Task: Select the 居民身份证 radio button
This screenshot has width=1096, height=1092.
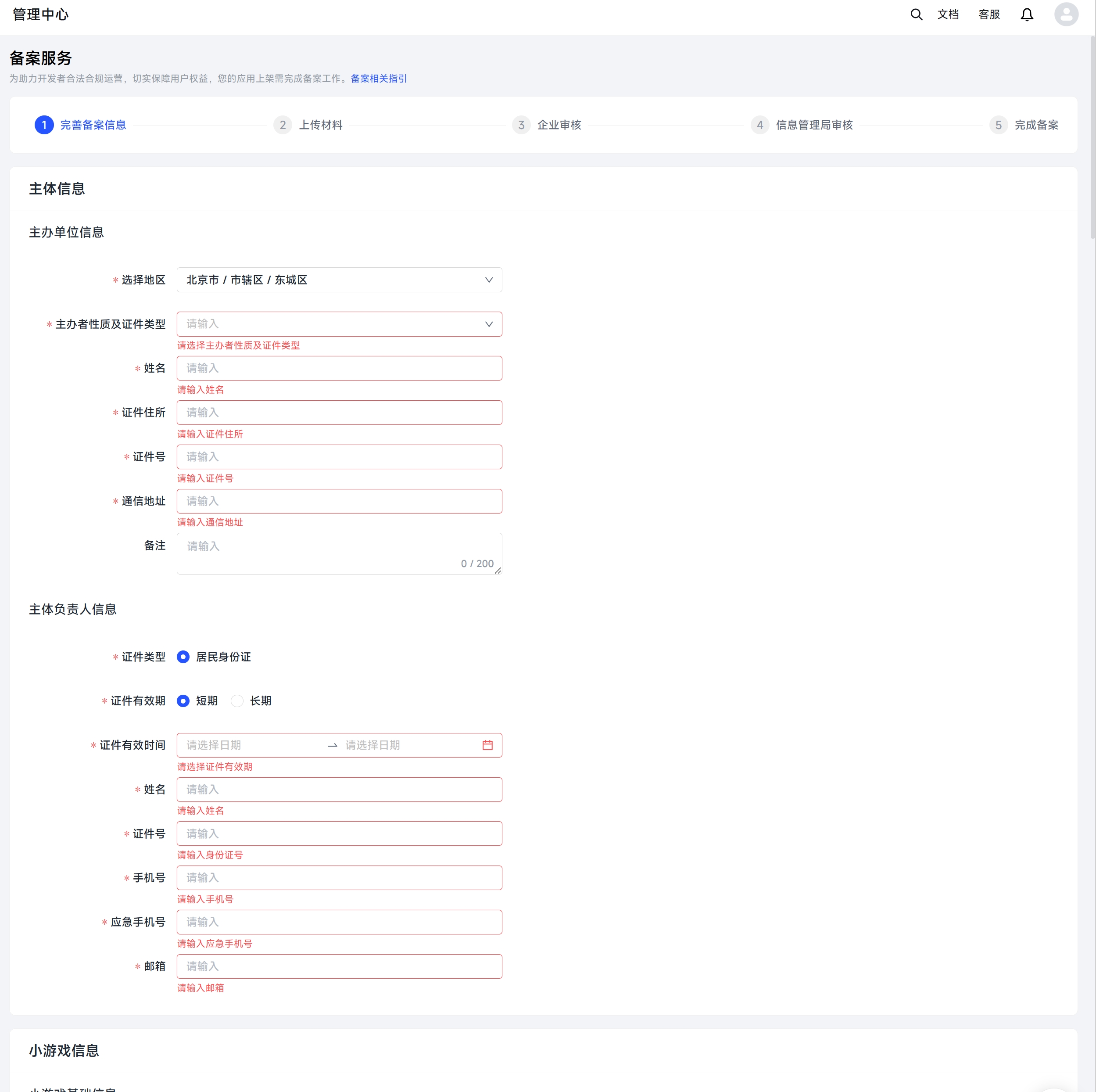Action: click(x=183, y=657)
